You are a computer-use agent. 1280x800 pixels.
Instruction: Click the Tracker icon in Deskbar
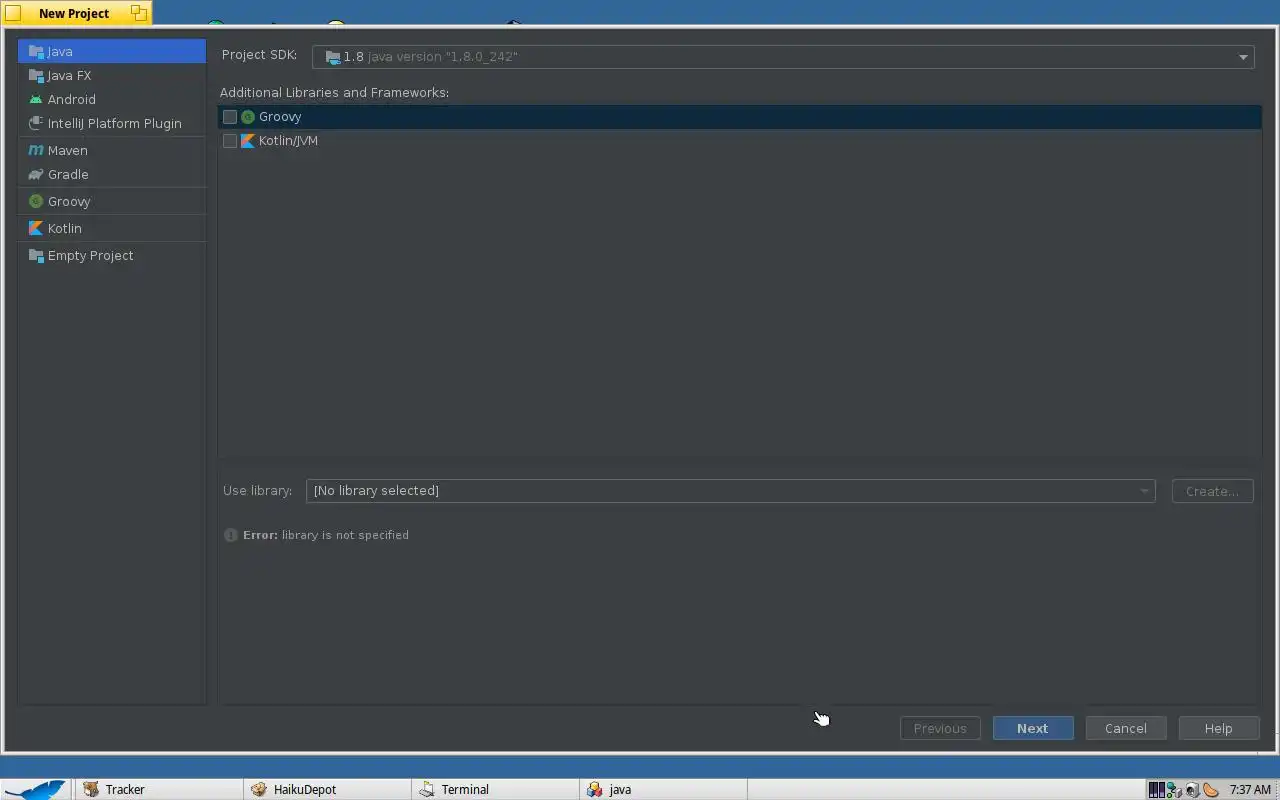[91, 789]
